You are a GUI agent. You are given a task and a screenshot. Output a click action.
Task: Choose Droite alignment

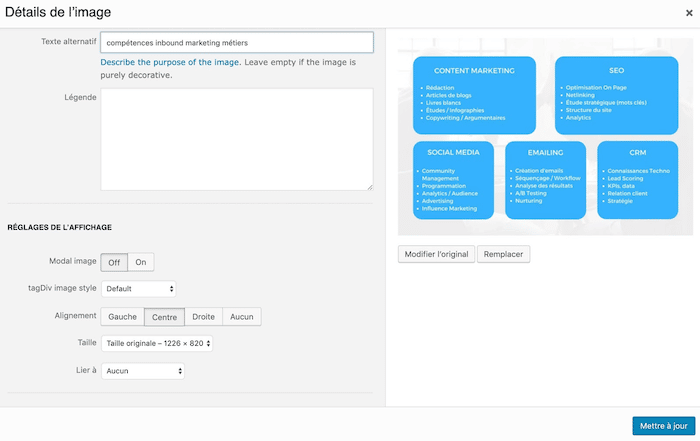(203, 317)
